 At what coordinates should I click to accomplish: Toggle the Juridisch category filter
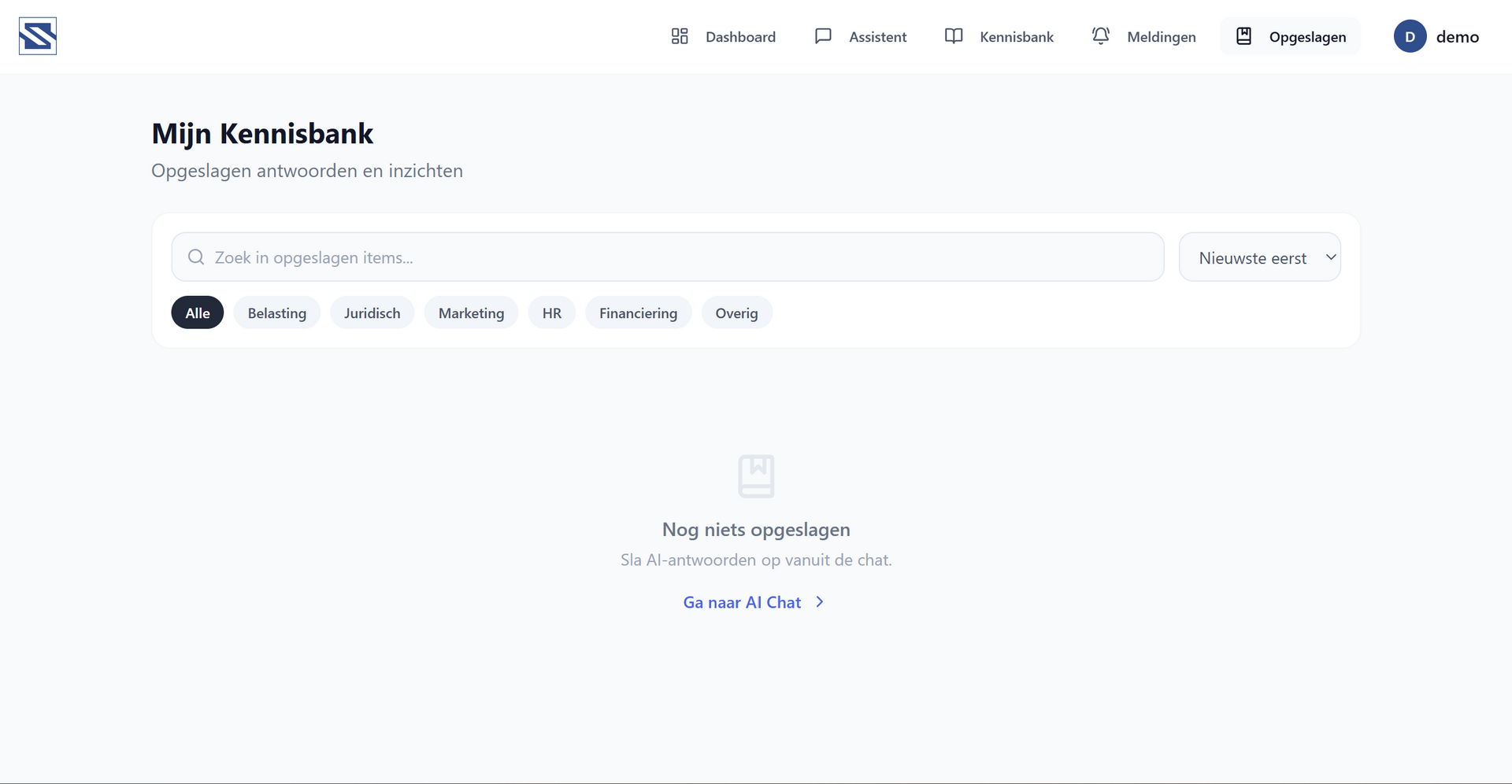(x=372, y=312)
